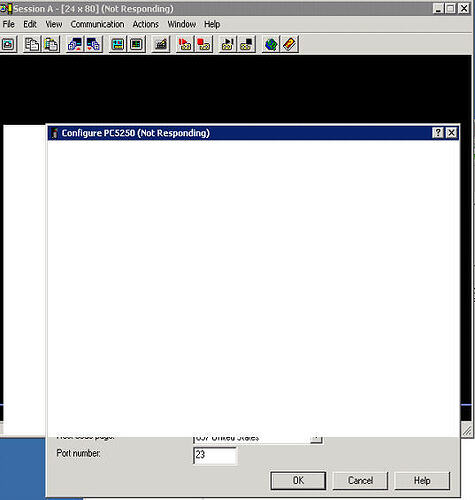Click into the Port number field
The width and height of the screenshot is (475, 500).
pos(215,455)
